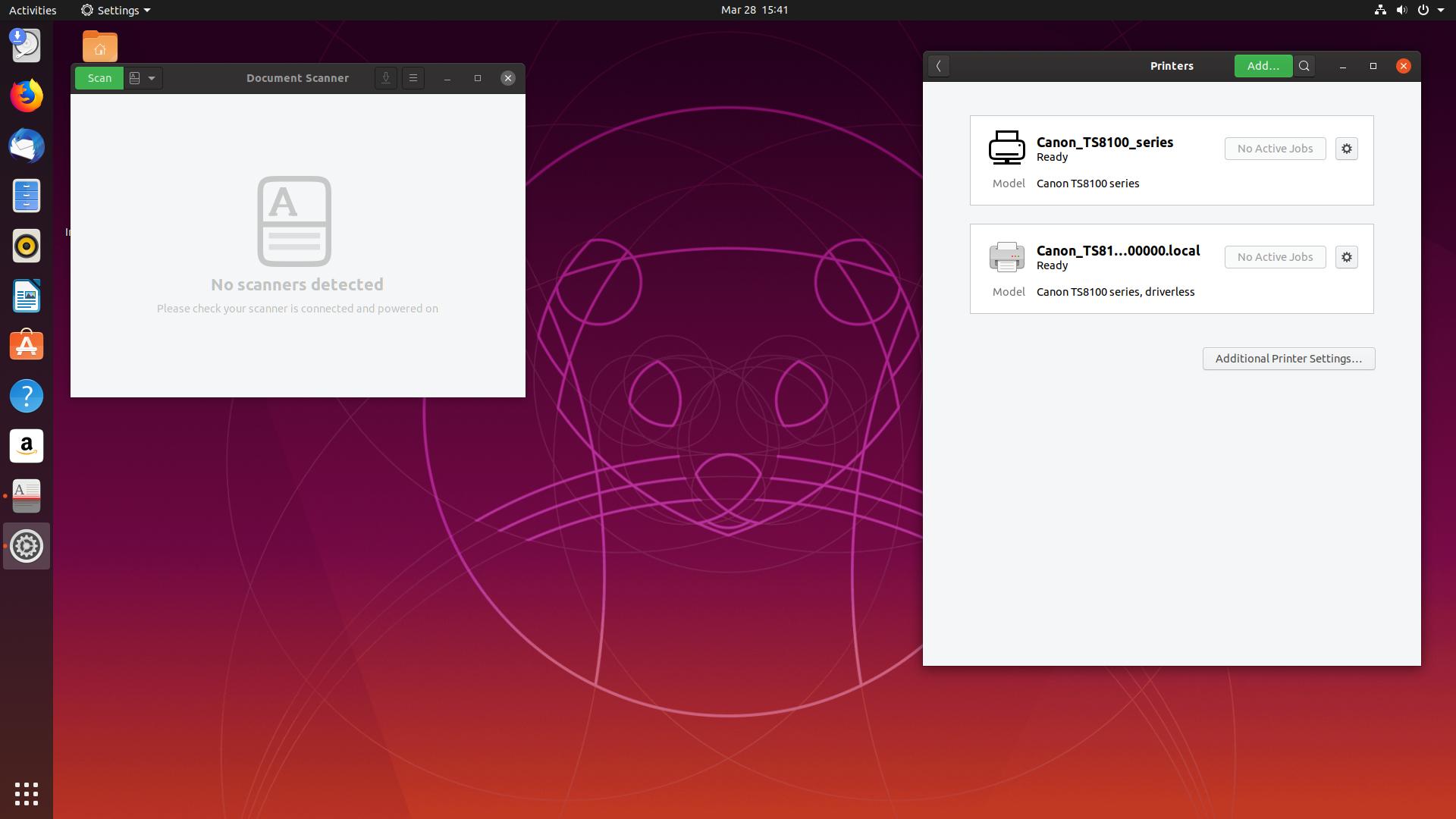Click the search icon in Printers panel
This screenshot has width=1456, height=819.
tap(1304, 65)
